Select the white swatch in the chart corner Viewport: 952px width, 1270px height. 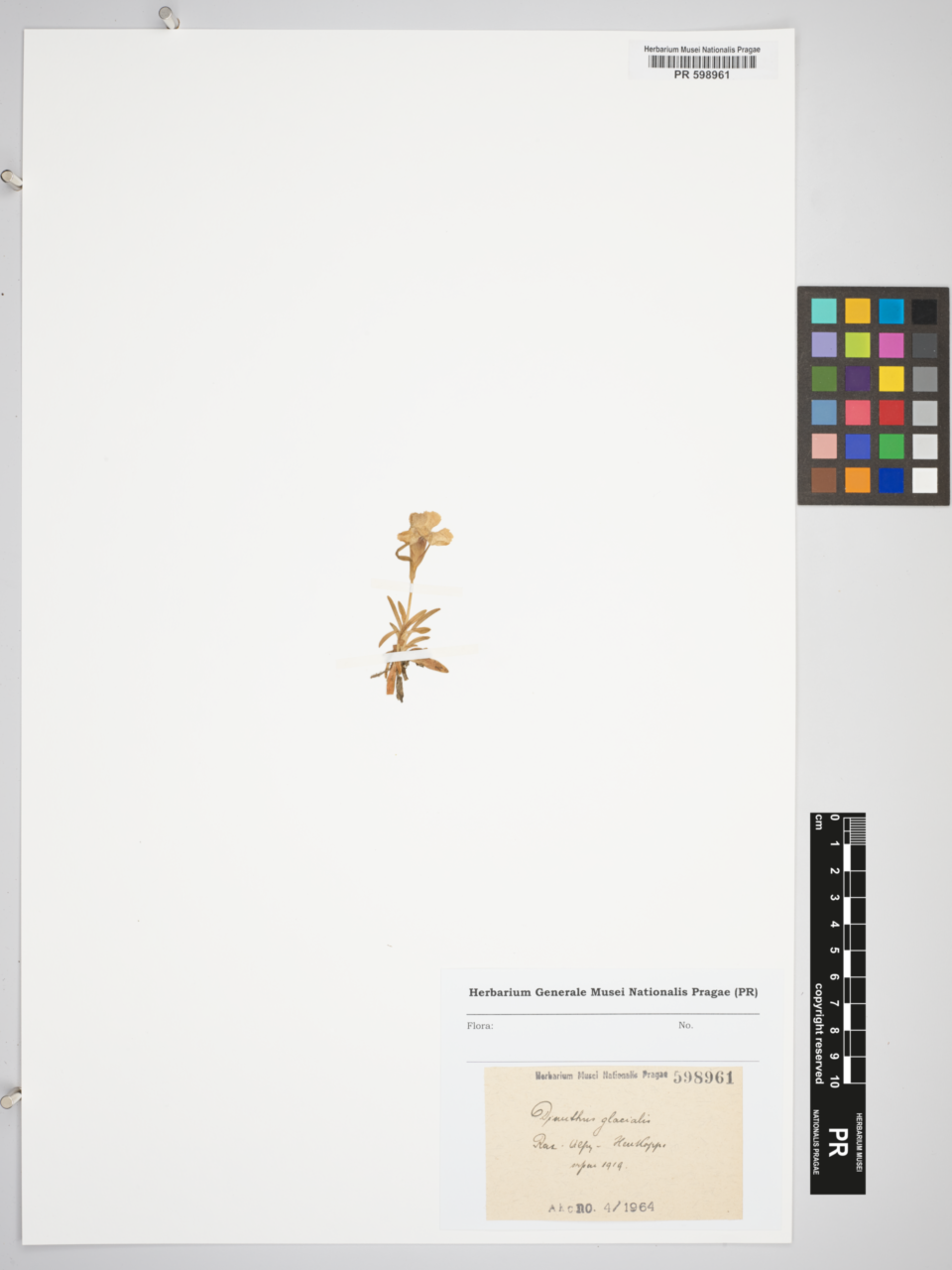point(924,480)
